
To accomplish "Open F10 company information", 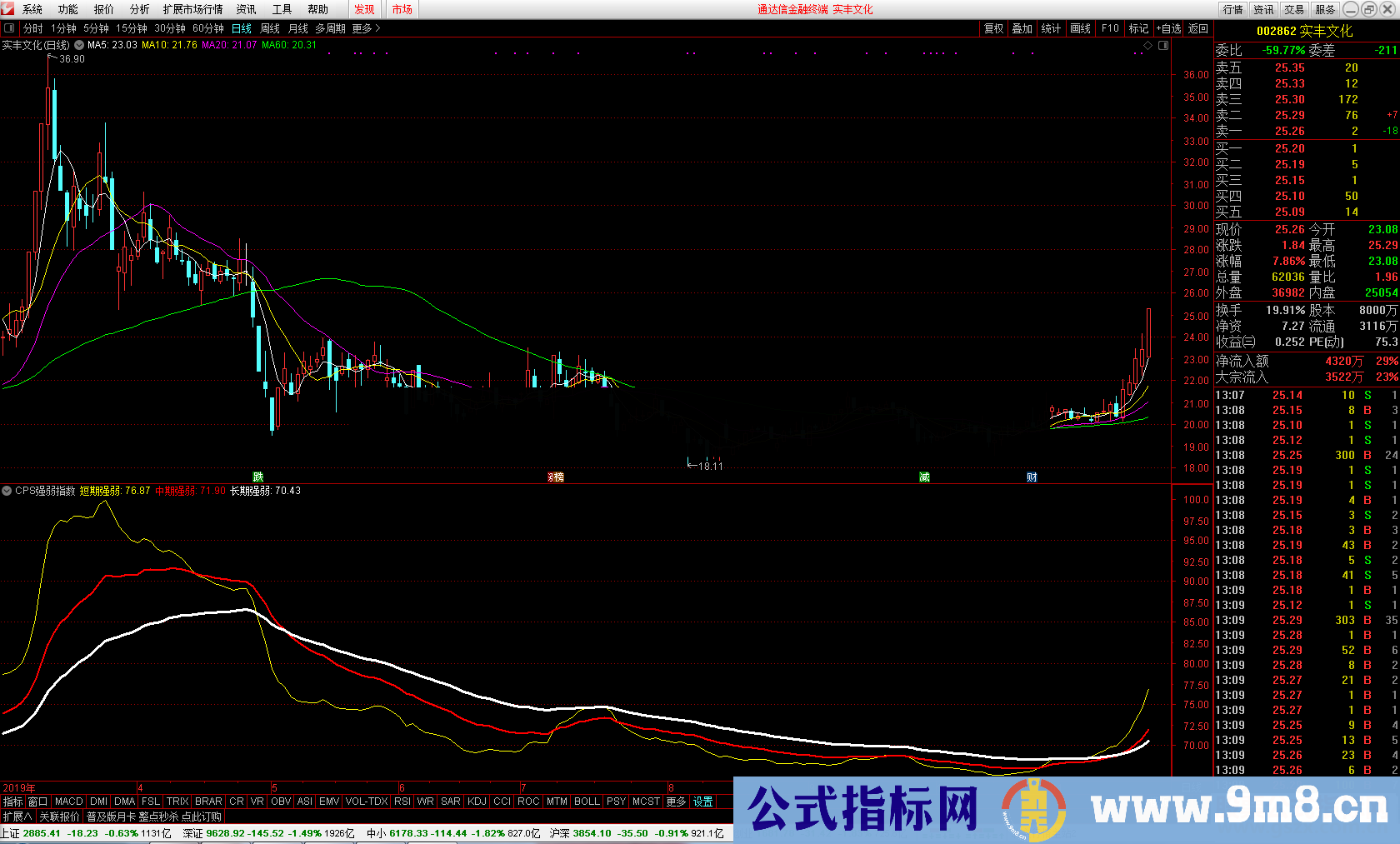I will (x=1109, y=27).
